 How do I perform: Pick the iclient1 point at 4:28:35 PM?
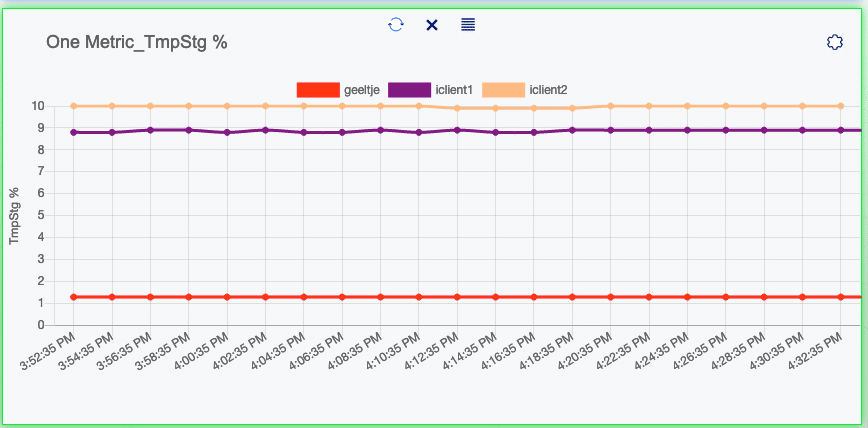pyautogui.click(x=764, y=130)
